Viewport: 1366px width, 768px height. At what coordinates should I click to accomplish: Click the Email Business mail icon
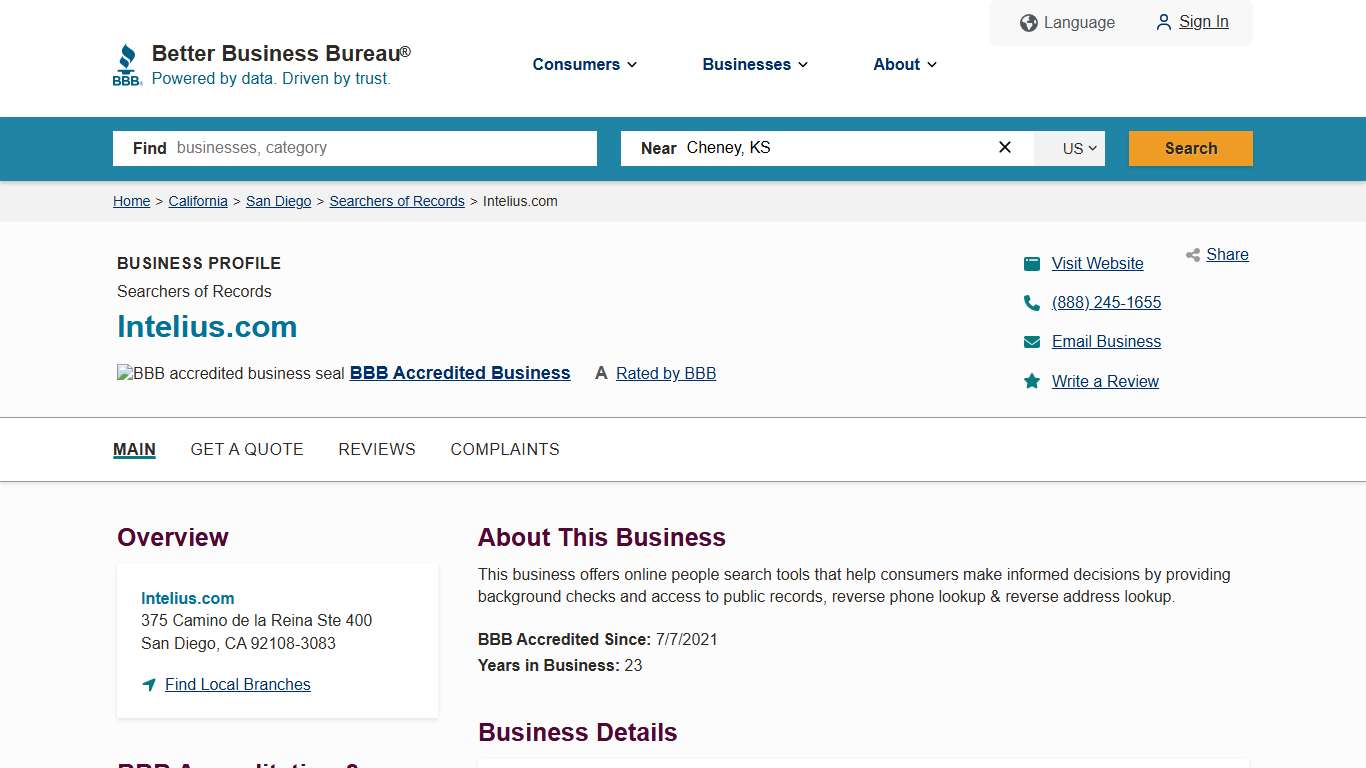[1032, 341]
